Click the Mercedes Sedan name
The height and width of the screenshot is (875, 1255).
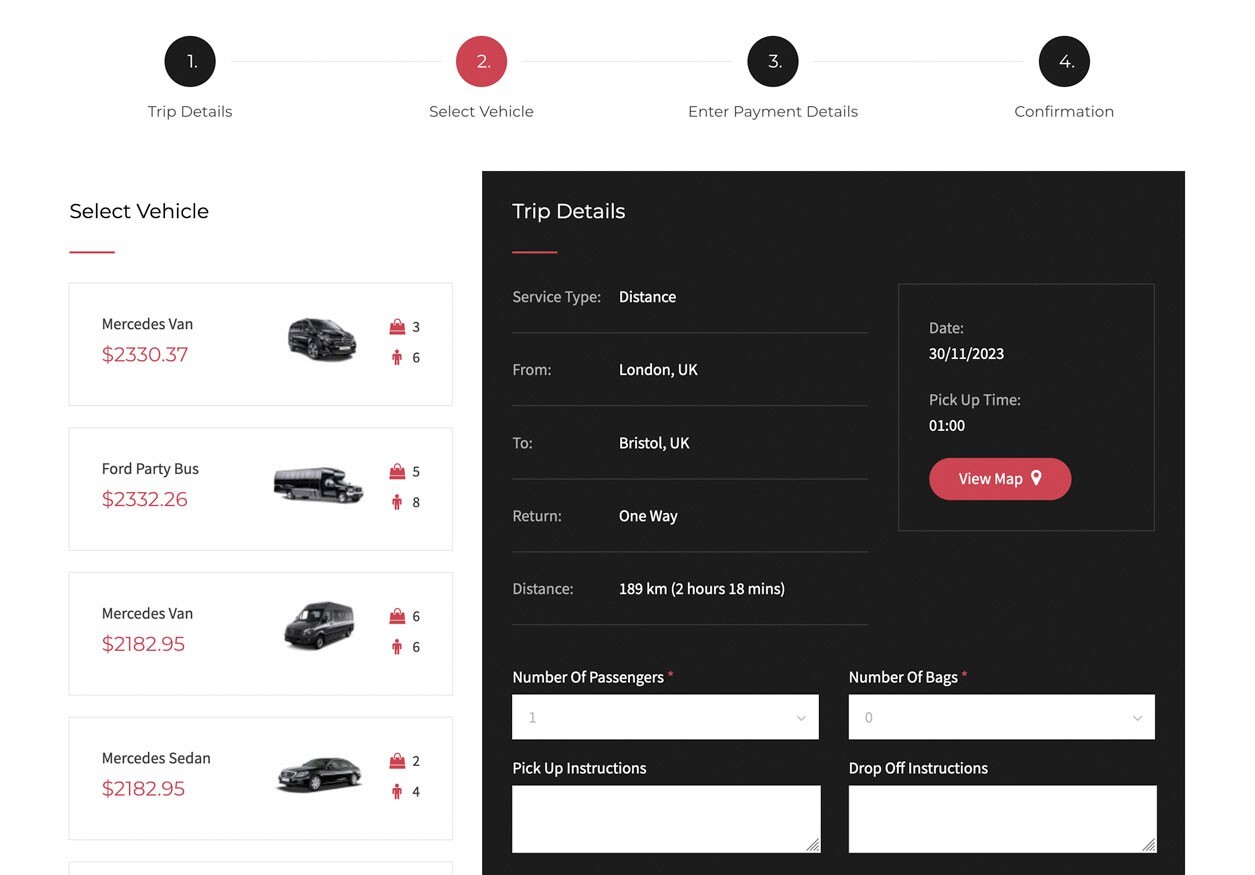[156, 758]
